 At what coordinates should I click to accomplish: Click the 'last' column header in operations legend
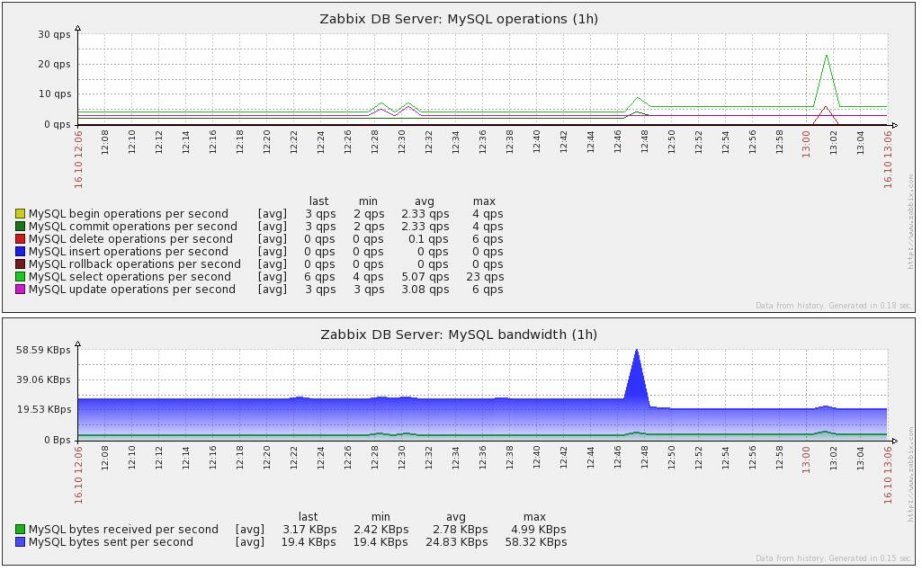319,201
